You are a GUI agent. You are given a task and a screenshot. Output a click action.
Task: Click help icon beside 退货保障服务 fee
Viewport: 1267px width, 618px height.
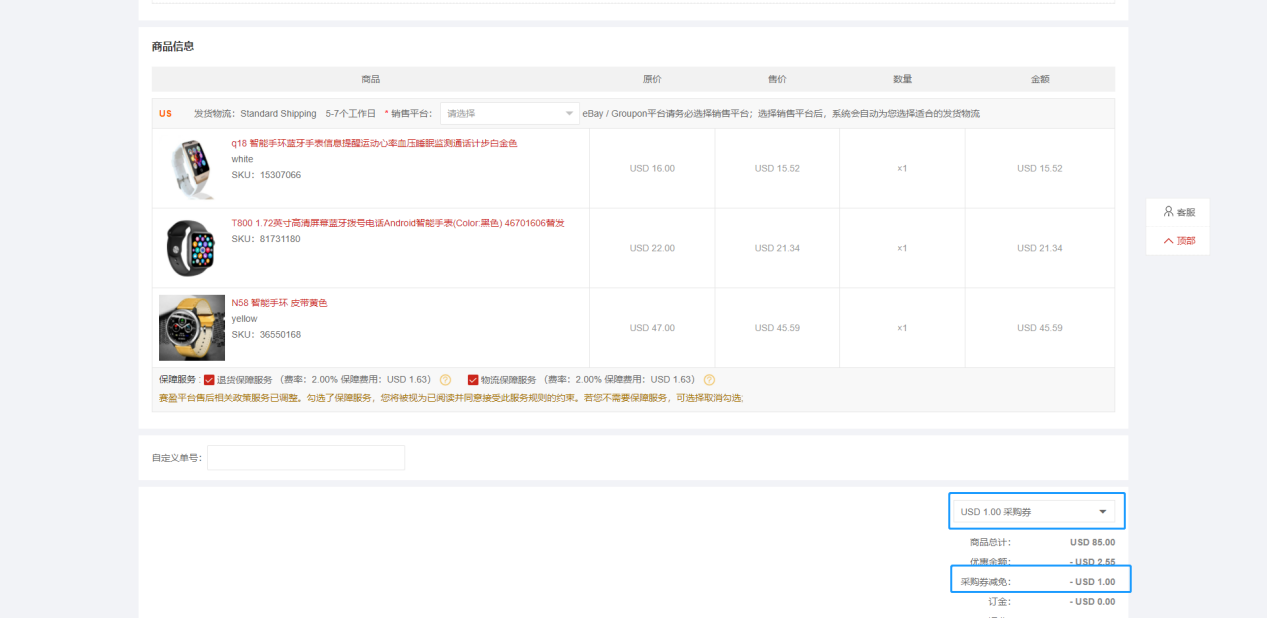(445, 380)
